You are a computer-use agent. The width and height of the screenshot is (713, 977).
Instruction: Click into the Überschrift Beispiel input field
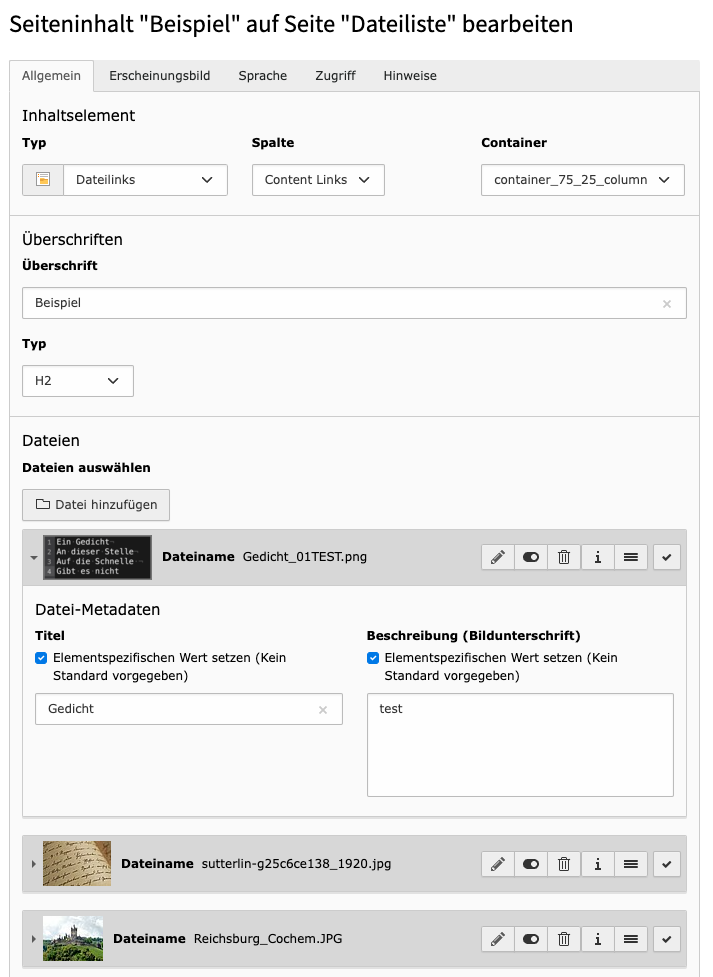pyautogui.click(x=354, y=303)
